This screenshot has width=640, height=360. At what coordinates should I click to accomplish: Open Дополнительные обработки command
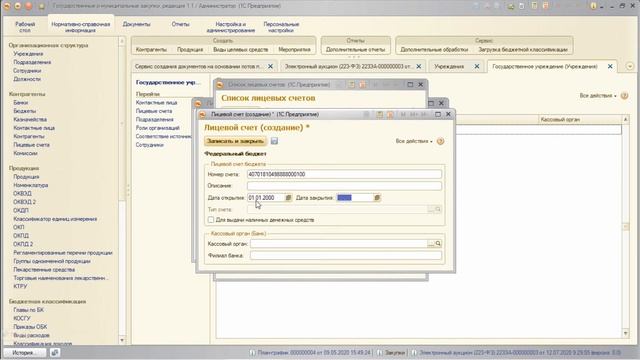[x=434, y=49]
